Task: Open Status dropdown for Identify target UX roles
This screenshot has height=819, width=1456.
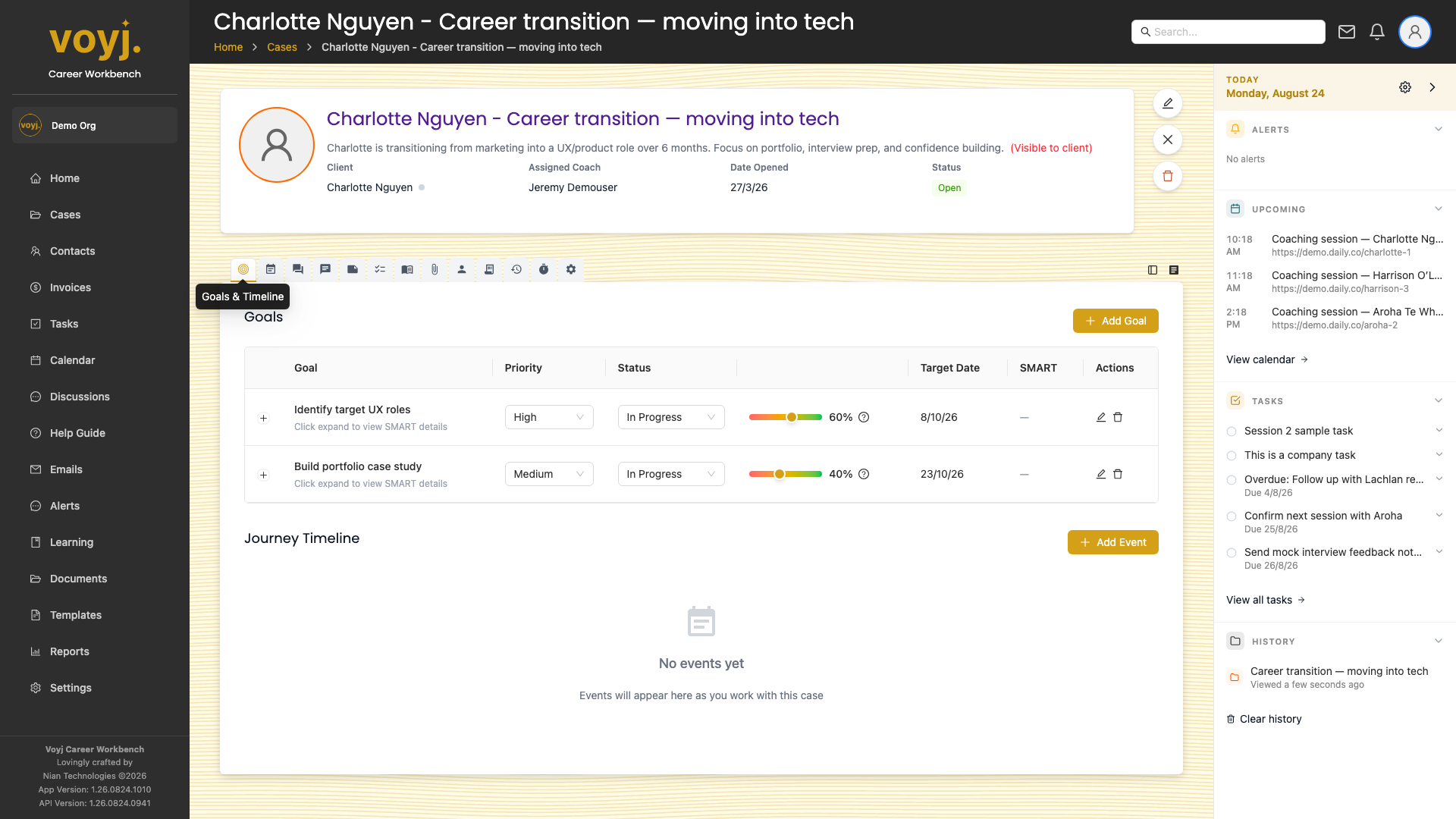Action: pyautogui.click(x=671, y=417)
